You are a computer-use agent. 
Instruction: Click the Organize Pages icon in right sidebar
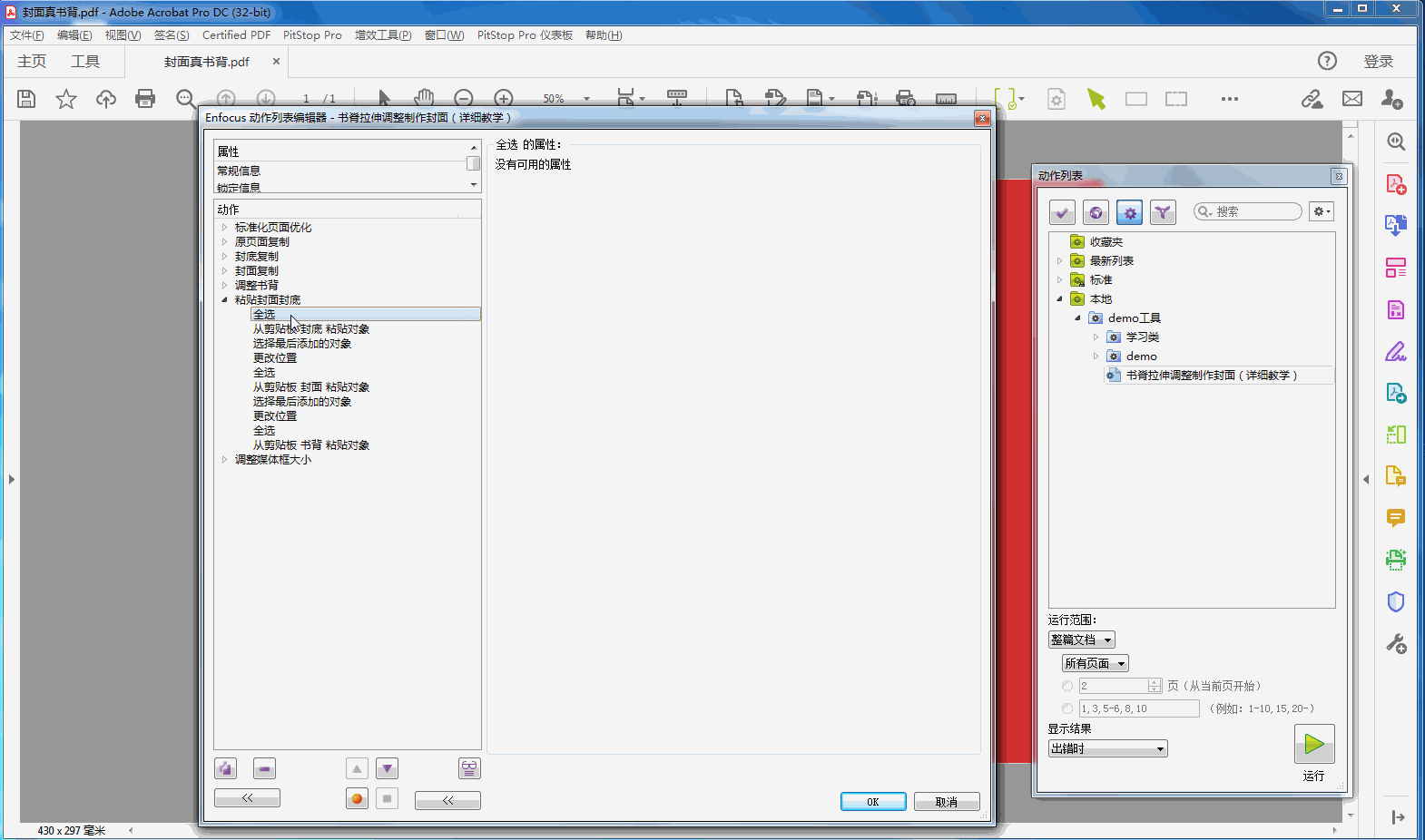(1396, 268)
